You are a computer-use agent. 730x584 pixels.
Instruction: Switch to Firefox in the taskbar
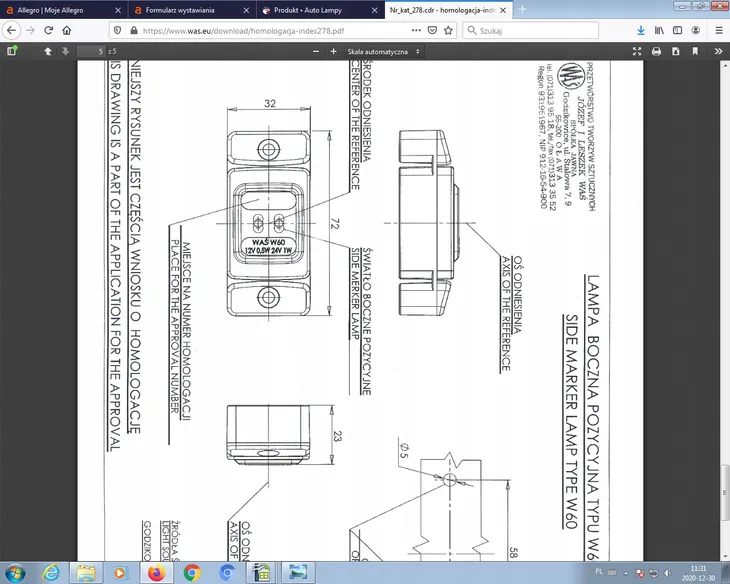(157, 572)
